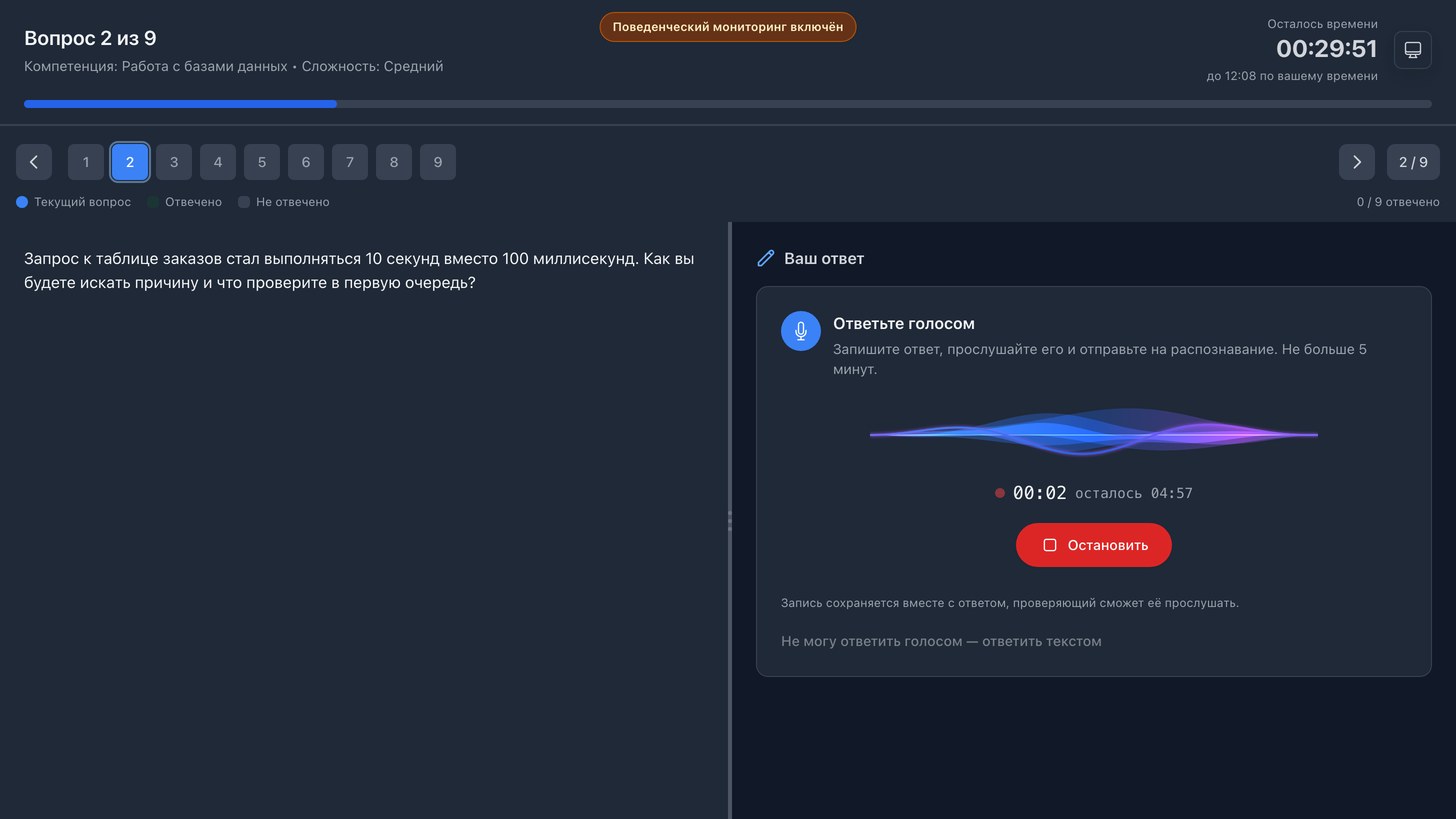
Task: Click the audio waveform visualization
Action: click(1094, 434)
